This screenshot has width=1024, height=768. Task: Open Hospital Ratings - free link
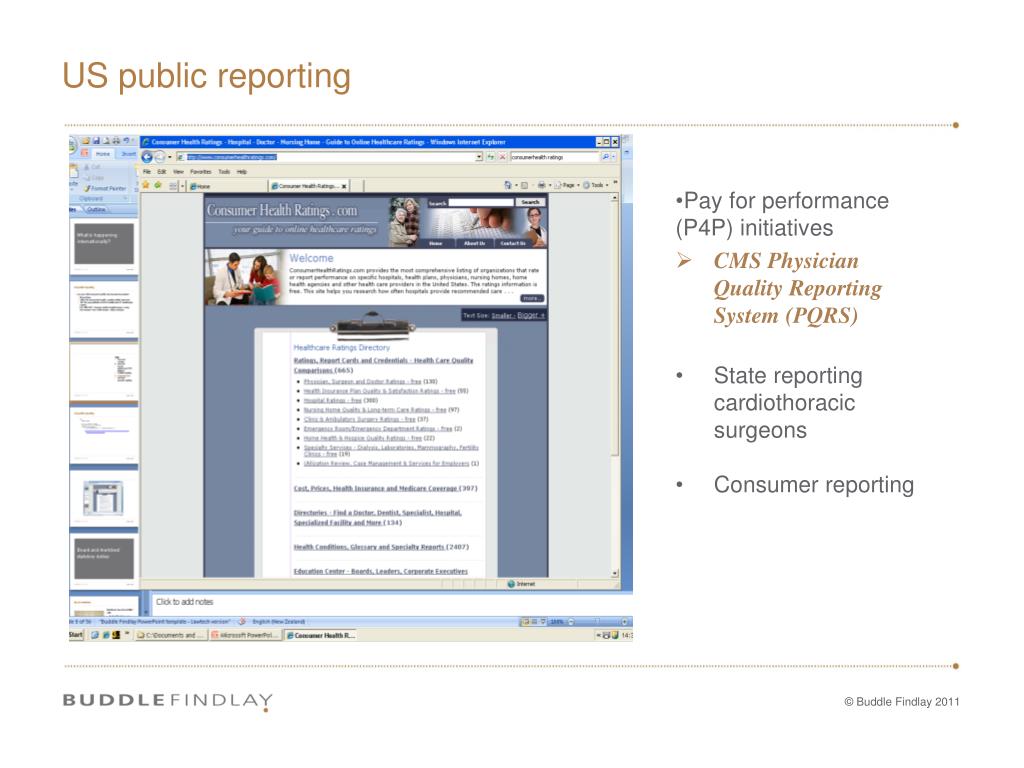[x=332, y=400]
